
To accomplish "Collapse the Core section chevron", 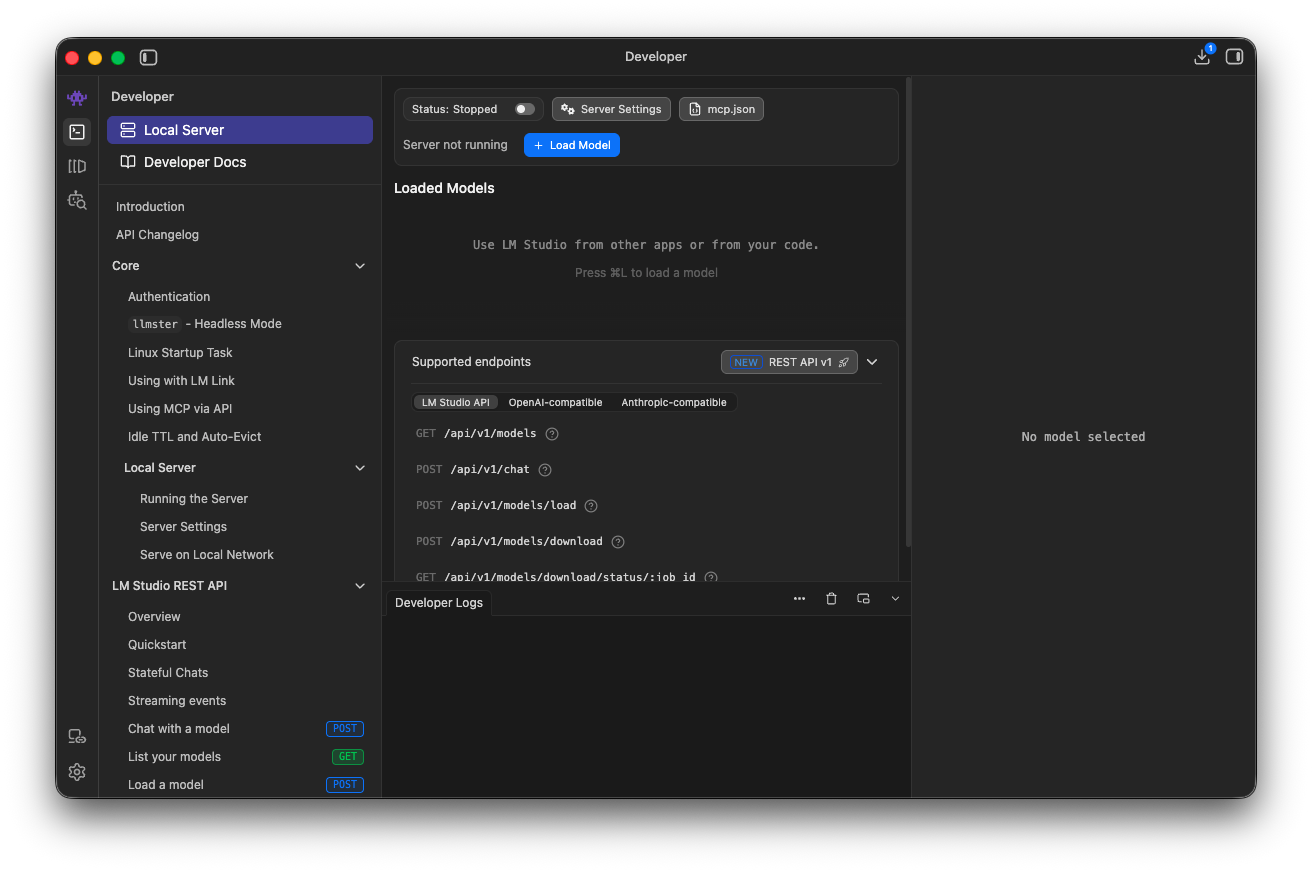I will click(x=360, y=266).
